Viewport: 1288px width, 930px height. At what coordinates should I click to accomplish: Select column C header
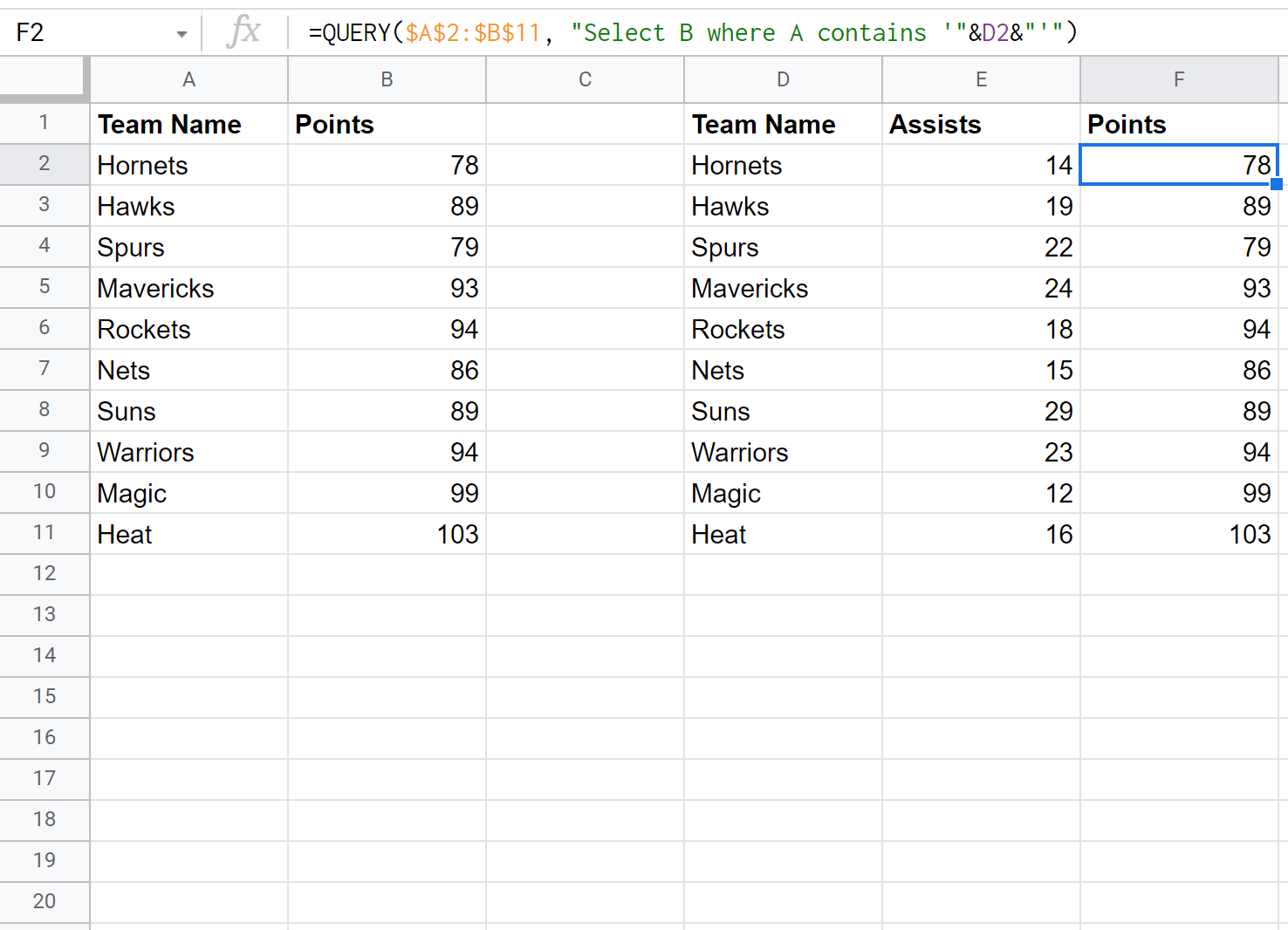tap(585, 79)
